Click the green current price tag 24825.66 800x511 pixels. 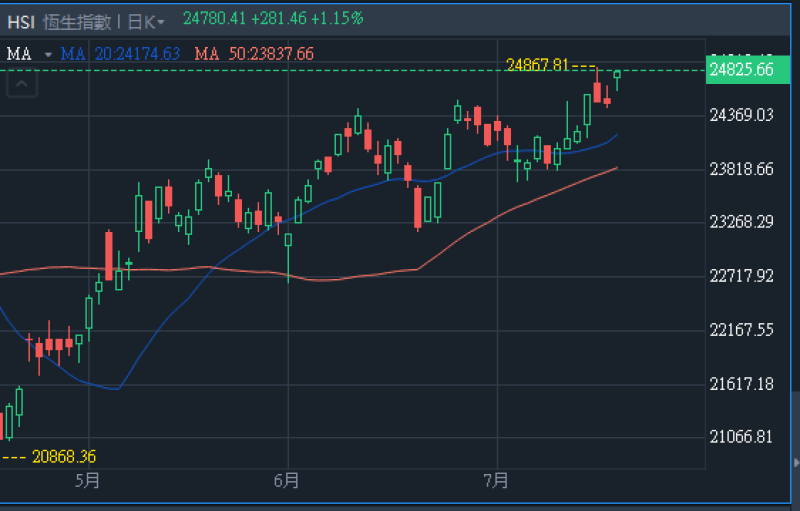pos(741,70)
